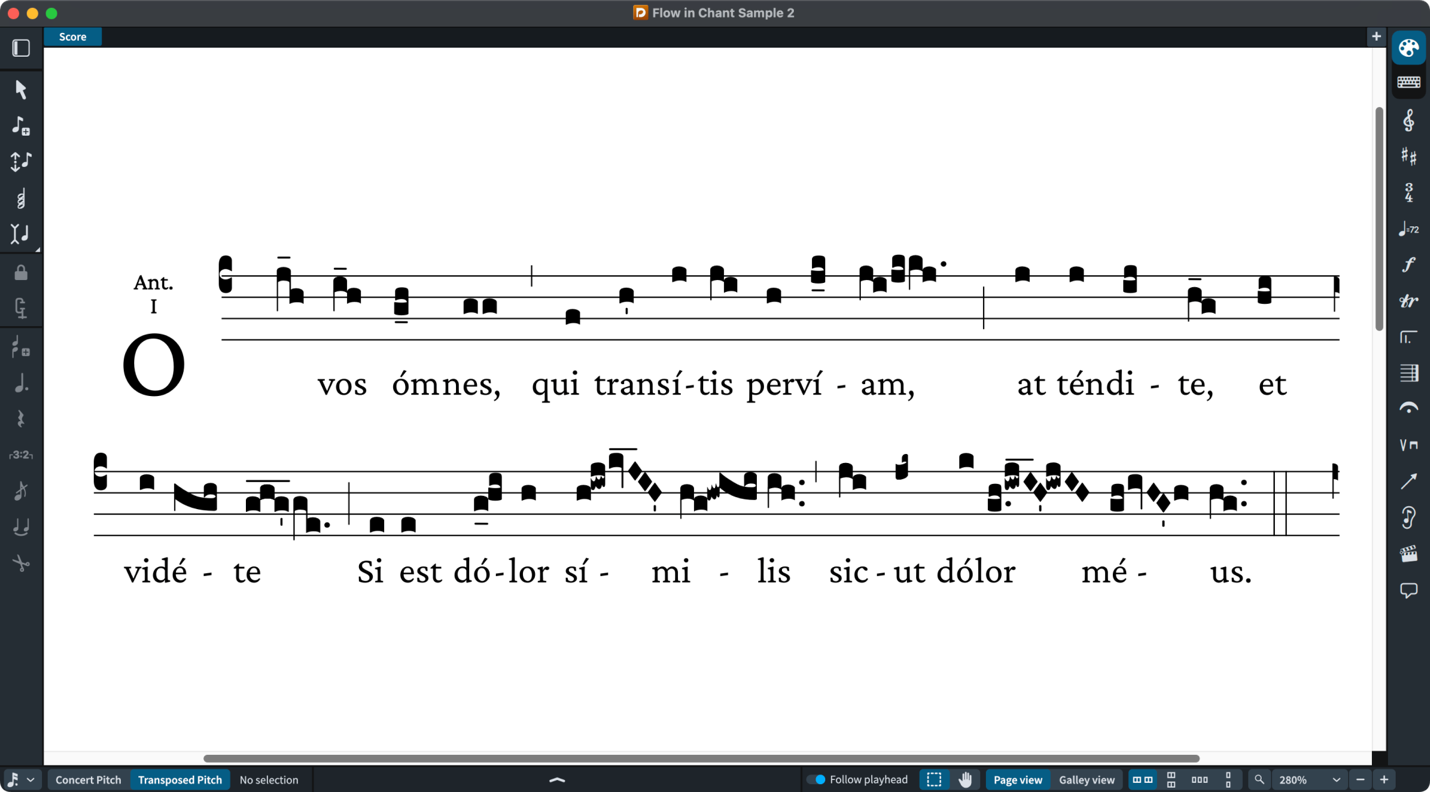1430x792 pixels.
Task: Expand the bottom panel chevron
Action: [x=558, y=780]
